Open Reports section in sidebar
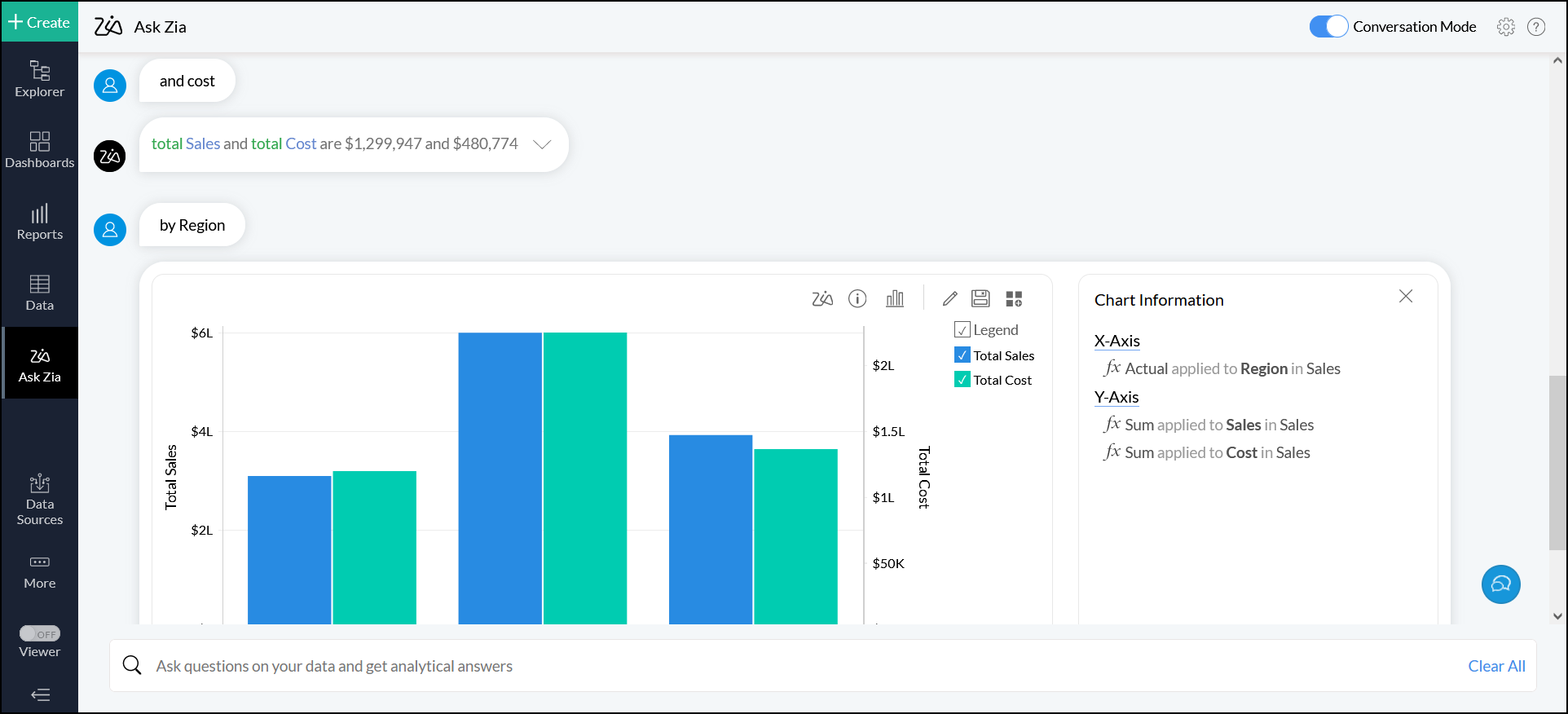 (40, 222)
